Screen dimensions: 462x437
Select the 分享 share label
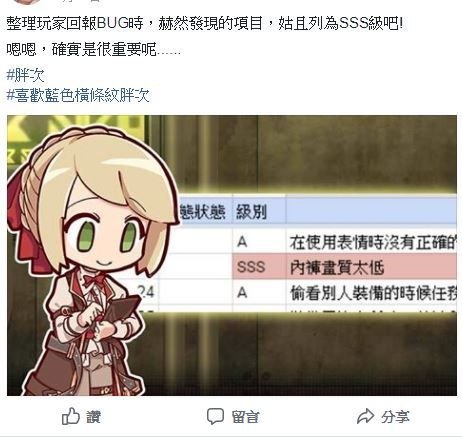tap(395, 417)
